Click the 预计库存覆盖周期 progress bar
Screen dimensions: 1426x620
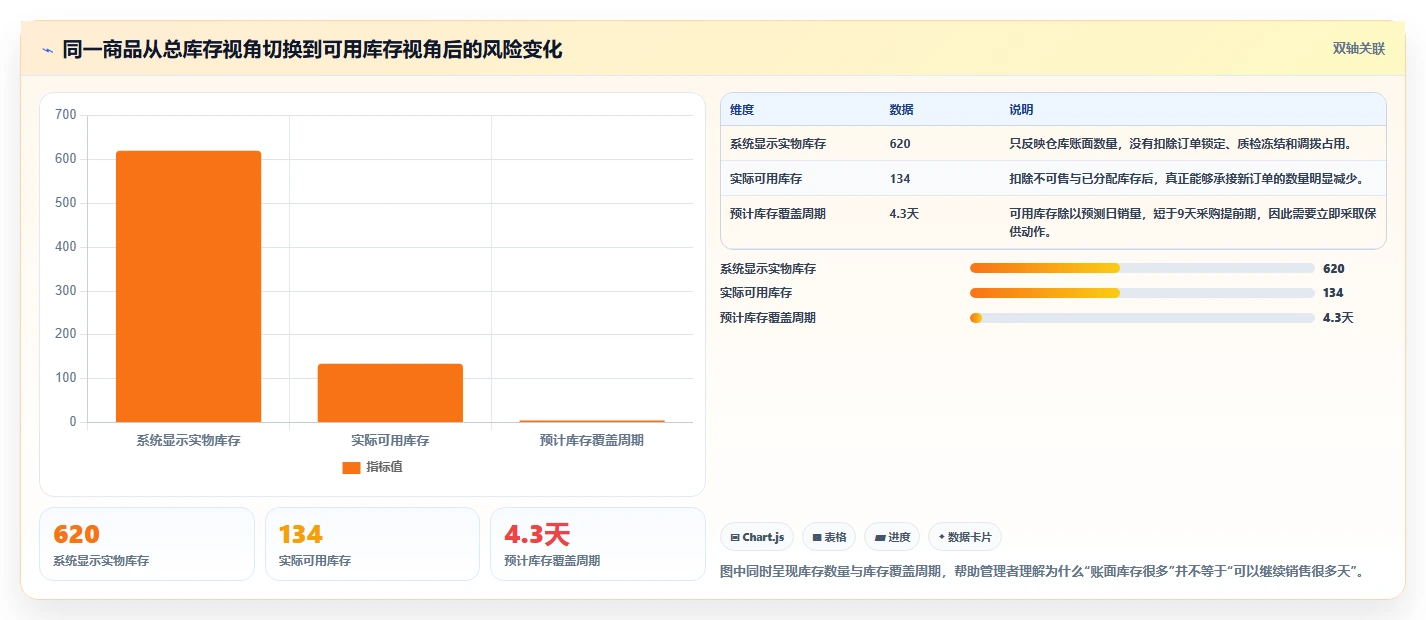[1142, 318]
